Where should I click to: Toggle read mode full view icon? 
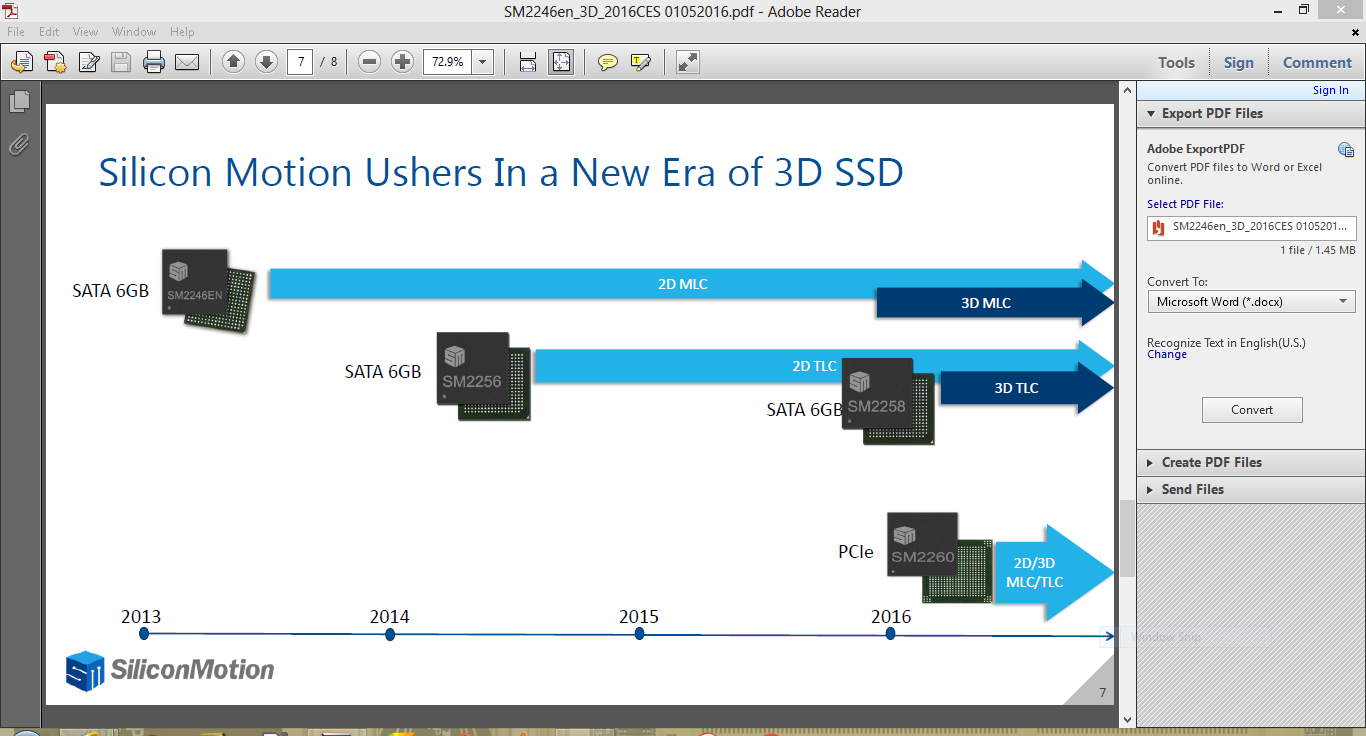[x=688, y=62]
